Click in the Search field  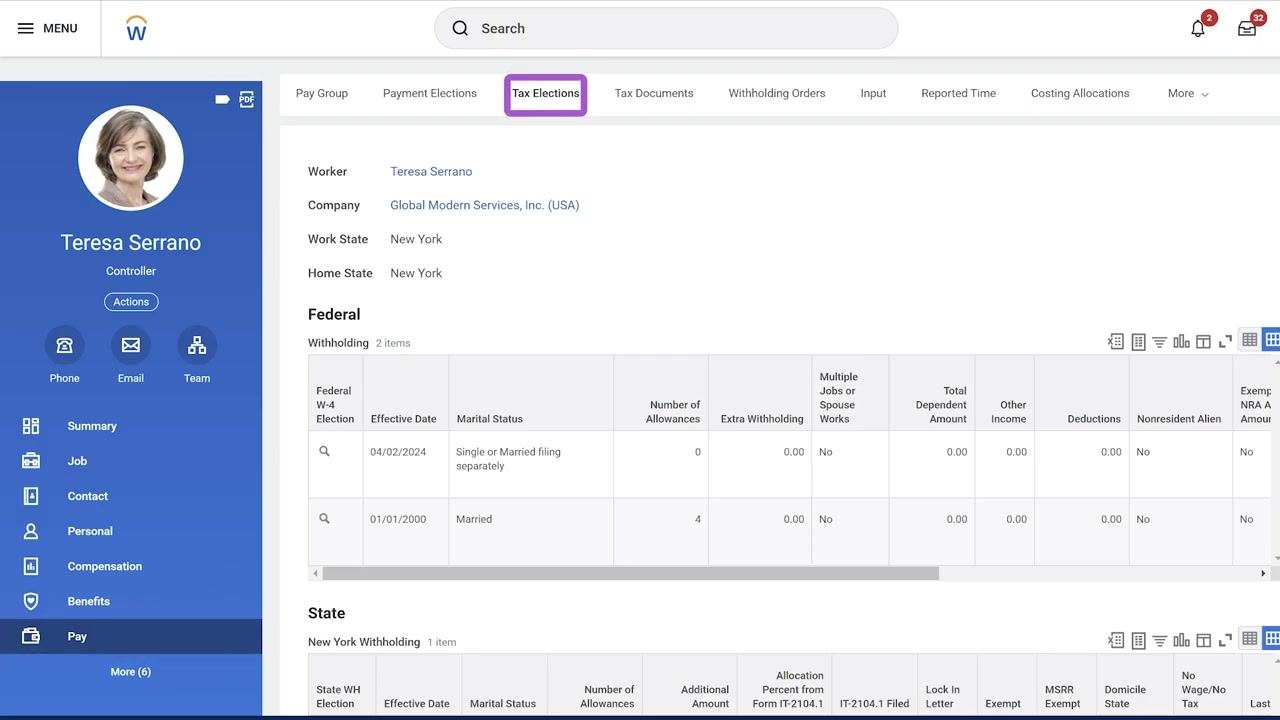point(666,28)
